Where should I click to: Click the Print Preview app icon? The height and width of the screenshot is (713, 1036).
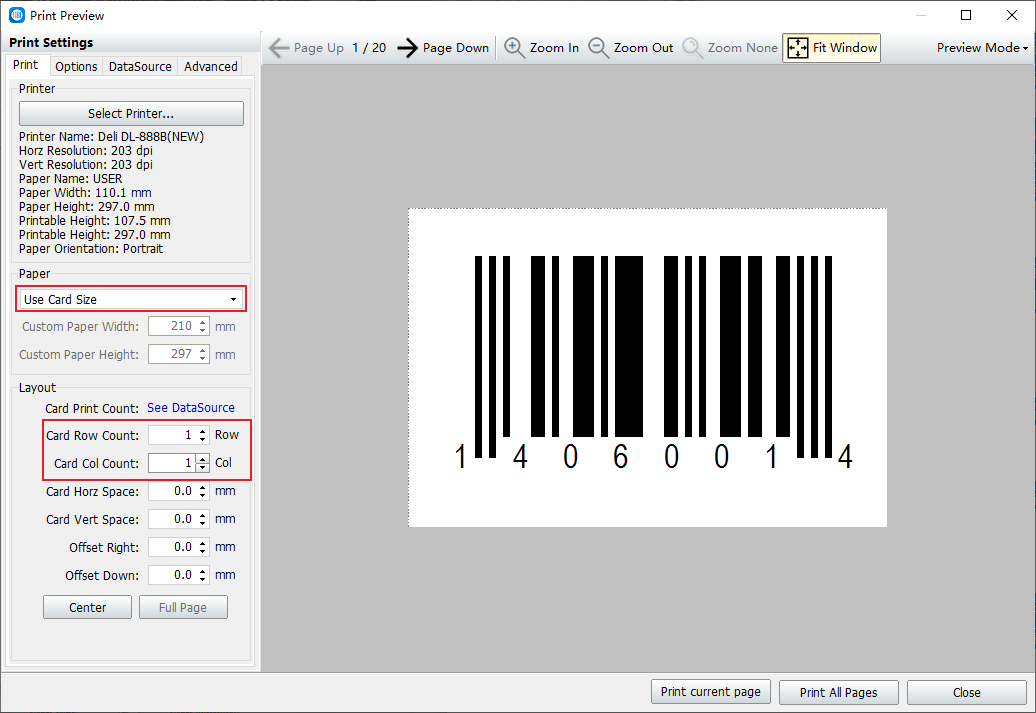point(17,15)
